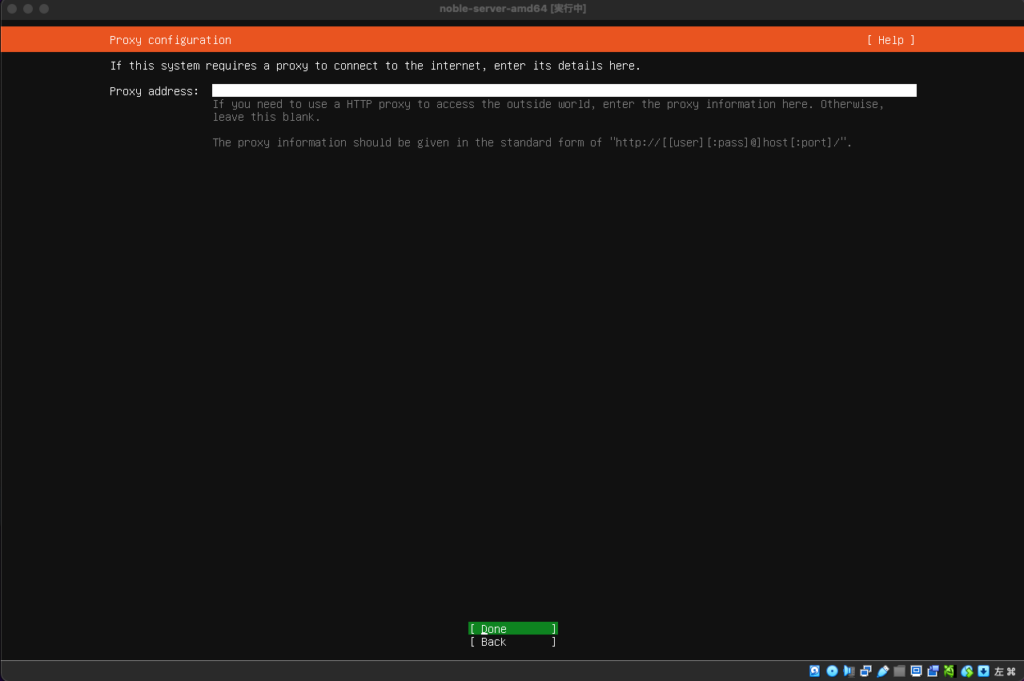This screenshot has height=681, width=1024.
Task: Go back using the Back button
Action: (513, 642)
